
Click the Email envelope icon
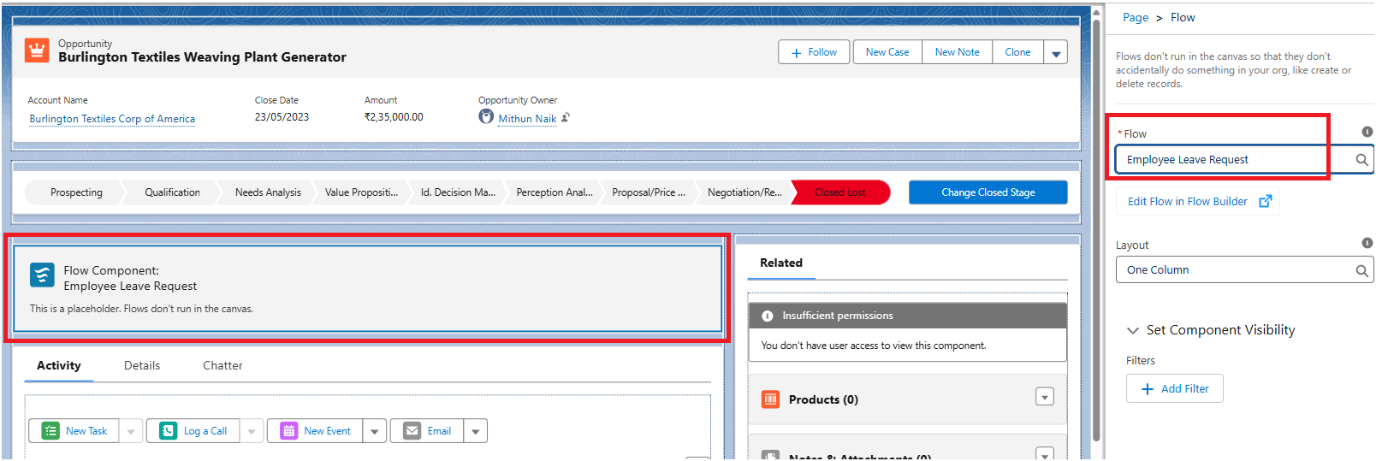tap(412, 431)
